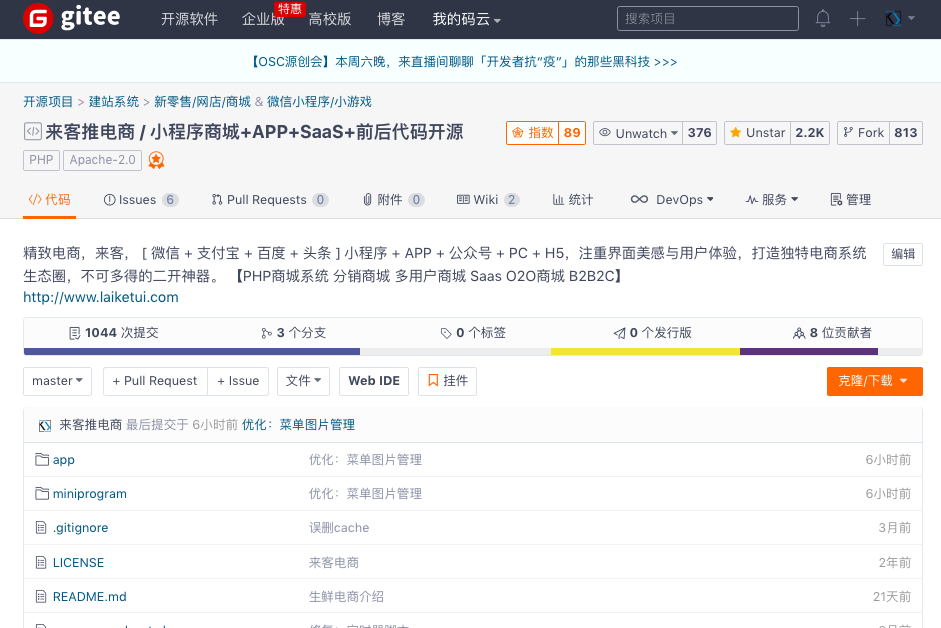Expand 我的码云 menu
The height and width of the screenshot is (628, 941).
[x=466, y=19]
